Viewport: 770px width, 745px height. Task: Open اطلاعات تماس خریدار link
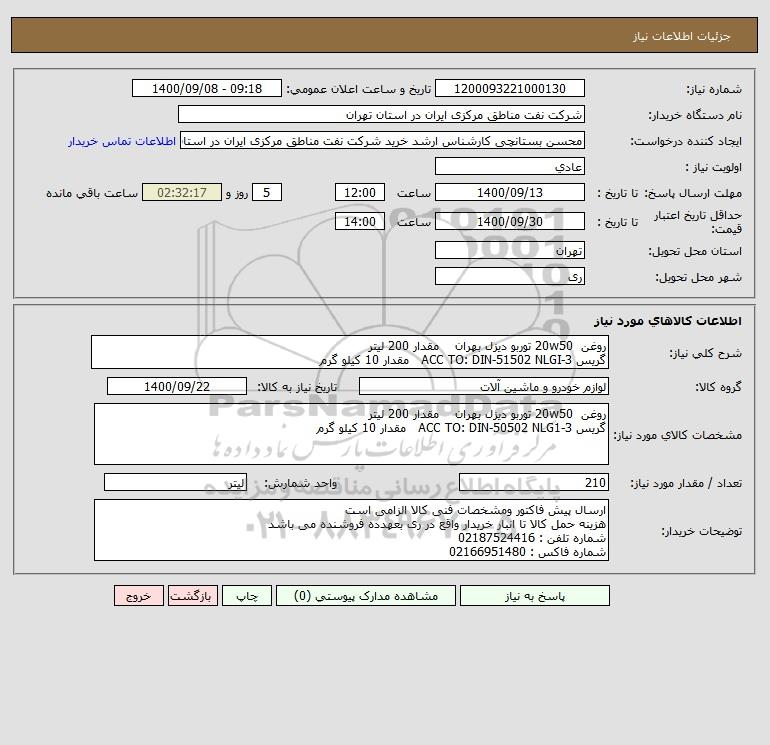(122, 141)
